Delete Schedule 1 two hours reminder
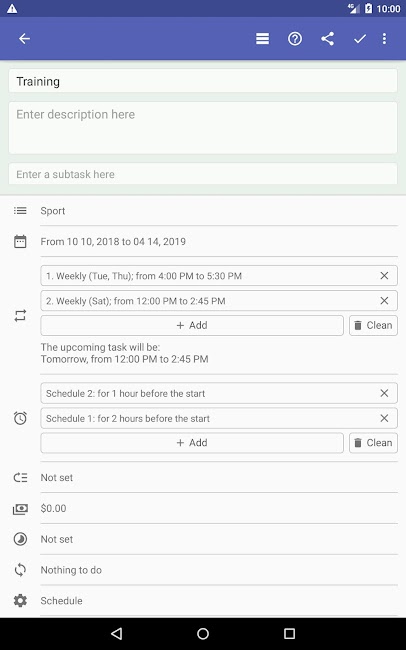 [384, 418]
